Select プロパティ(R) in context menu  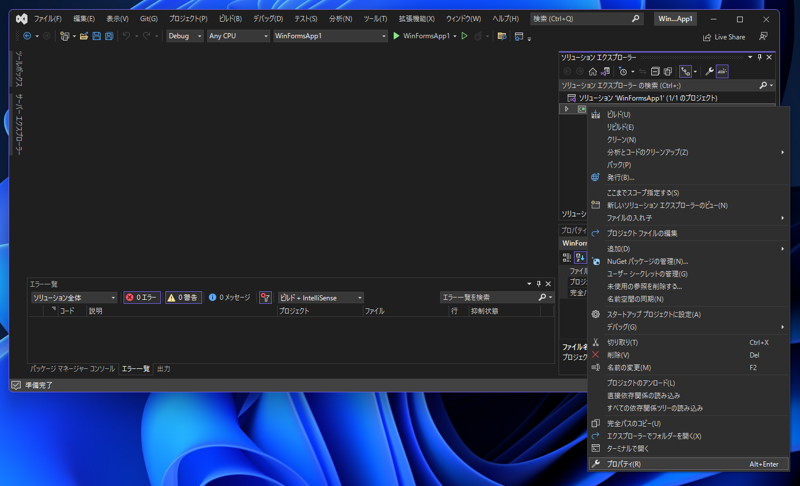688,464
